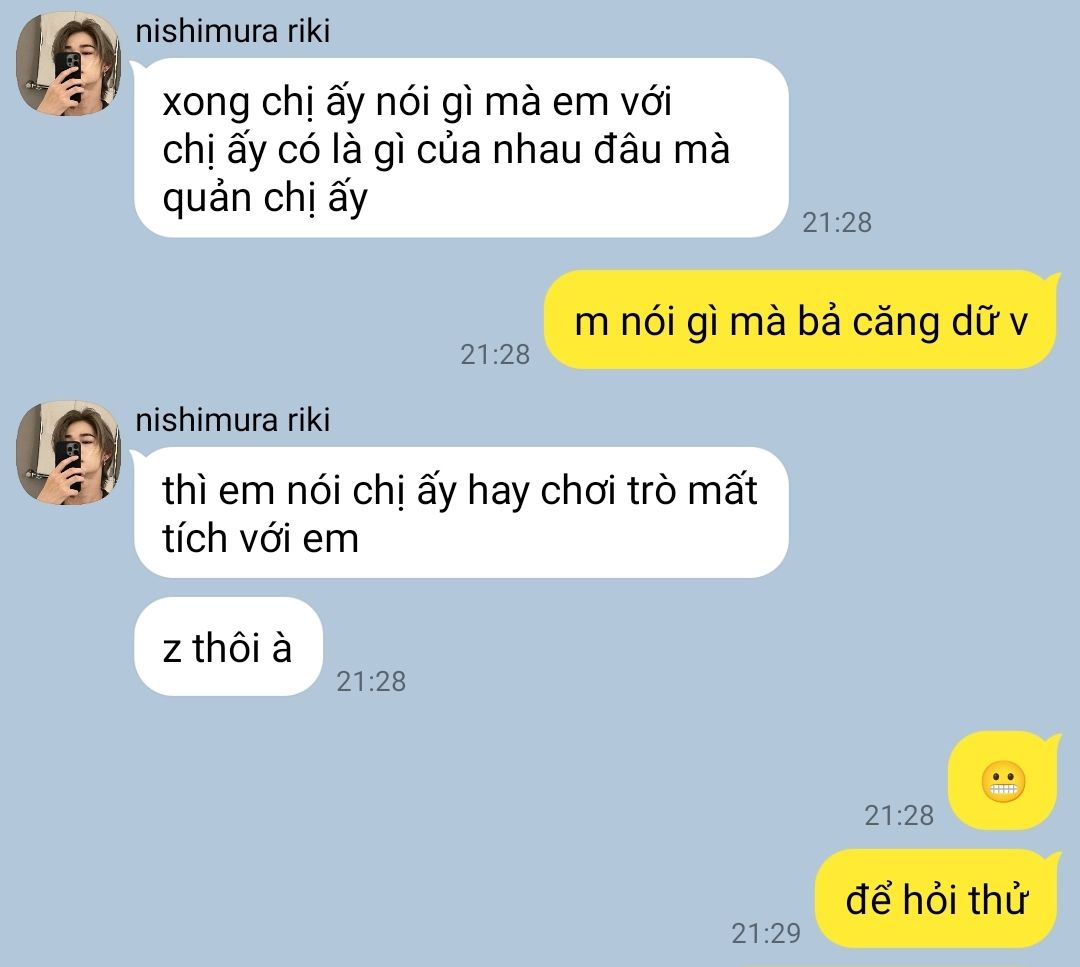Screen dimensions: 1080x967
Task: Tap the 21:28 timestamp beside 'm nói gì' message
Action: coord(495,355)
